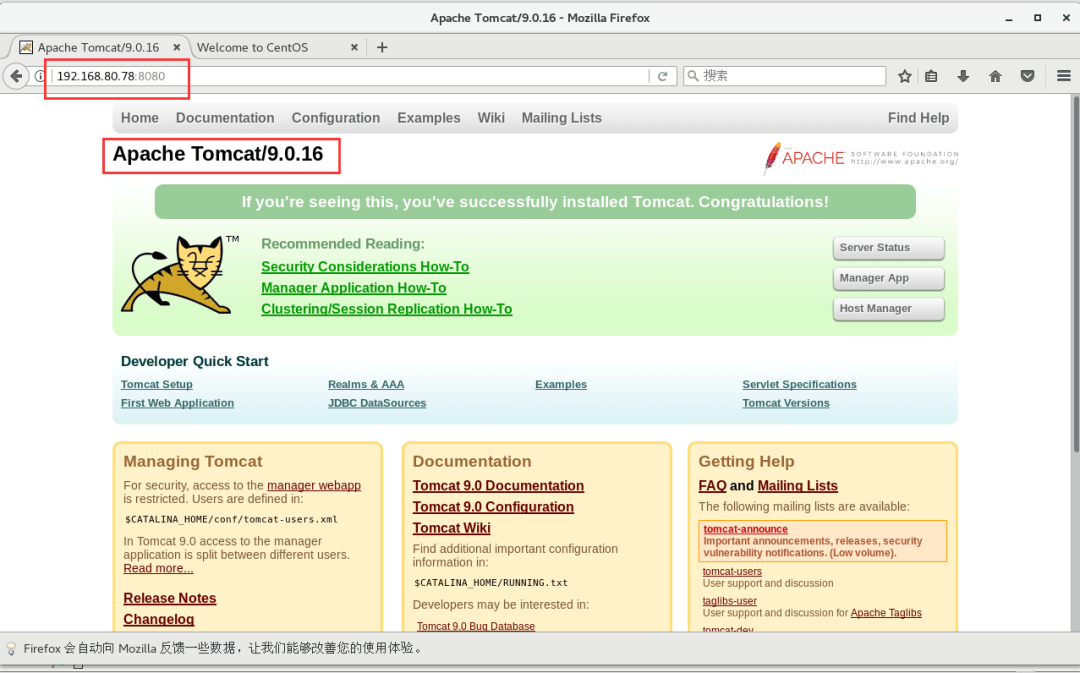Open JDBC DataSources link
Image resolution: width=1080 pixels, height=673 pixels.
click(x=377, y=403)
